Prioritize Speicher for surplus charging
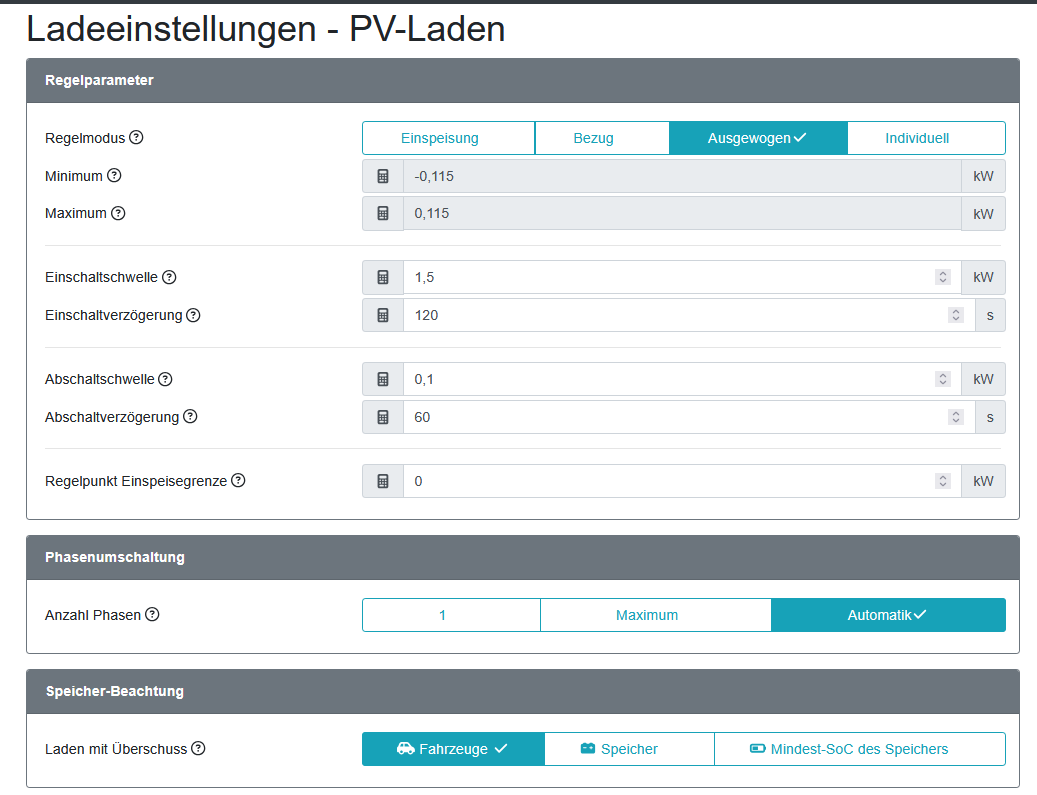Viewport: 1037px width, 795px height. coord(629,749)
